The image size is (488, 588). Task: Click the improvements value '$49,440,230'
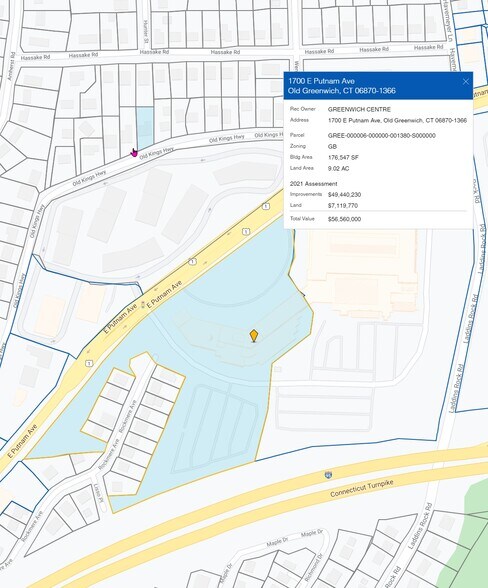click(344, 195)
